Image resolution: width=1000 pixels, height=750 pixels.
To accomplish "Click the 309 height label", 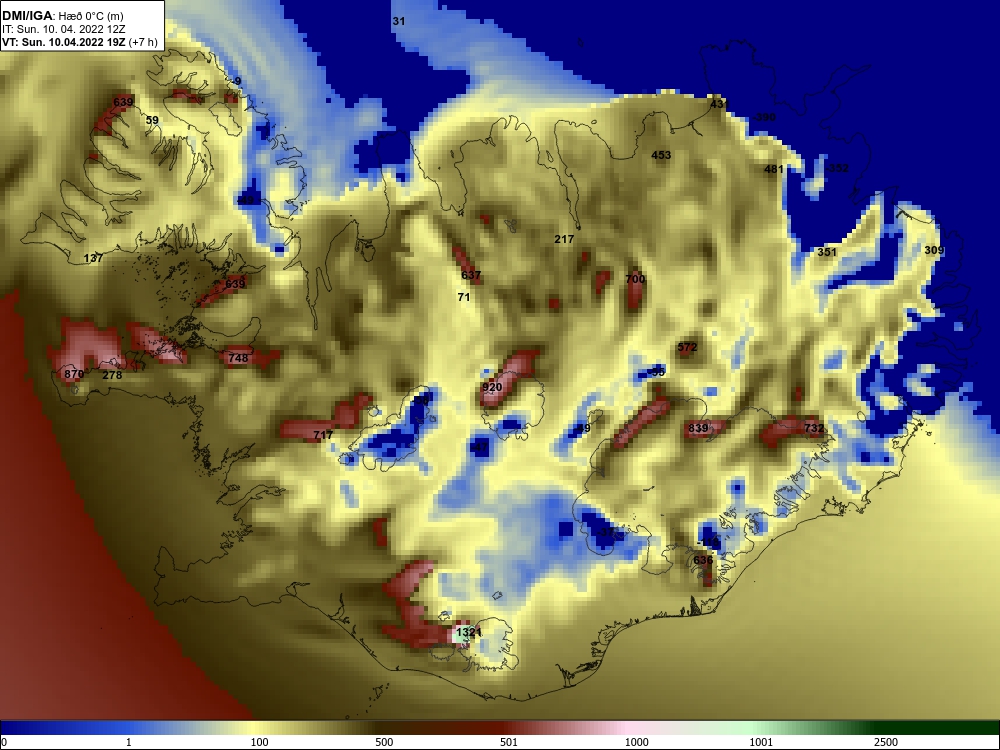I will pos(934,250).
